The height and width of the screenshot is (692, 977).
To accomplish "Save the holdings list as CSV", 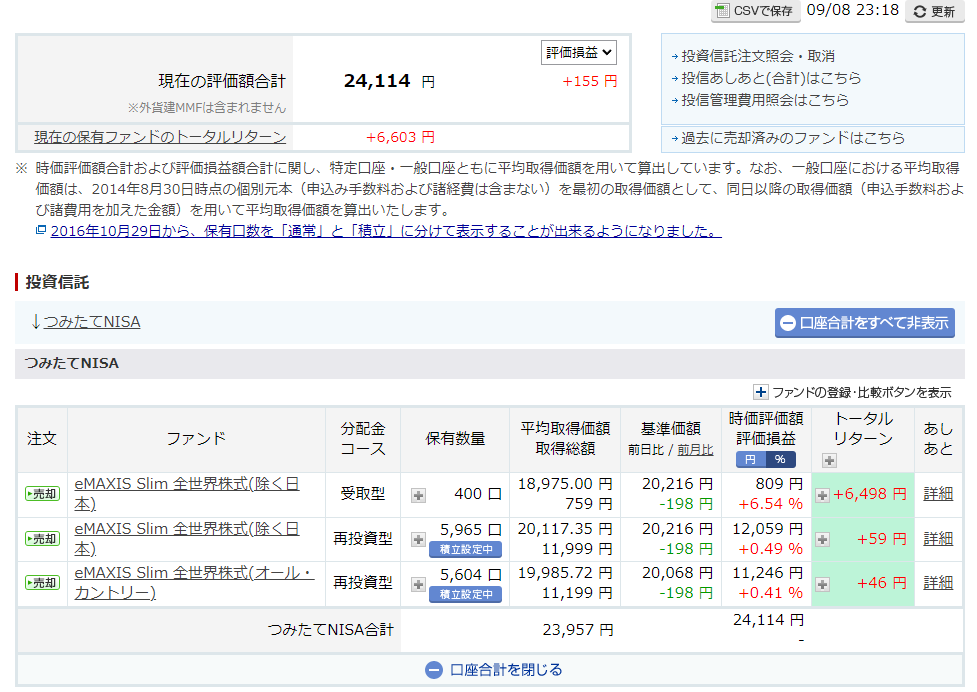I will coord(756,11).
